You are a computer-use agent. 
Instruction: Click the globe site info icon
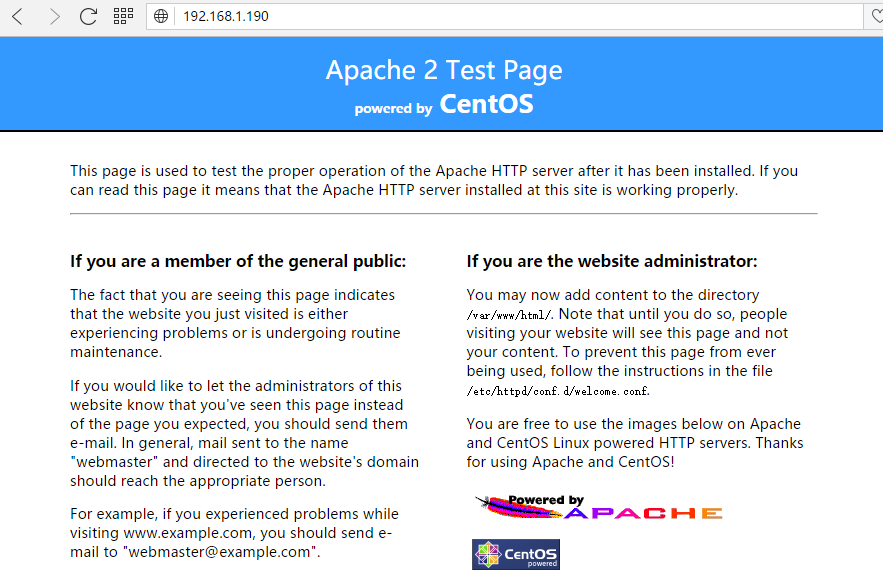click(162, 17)
